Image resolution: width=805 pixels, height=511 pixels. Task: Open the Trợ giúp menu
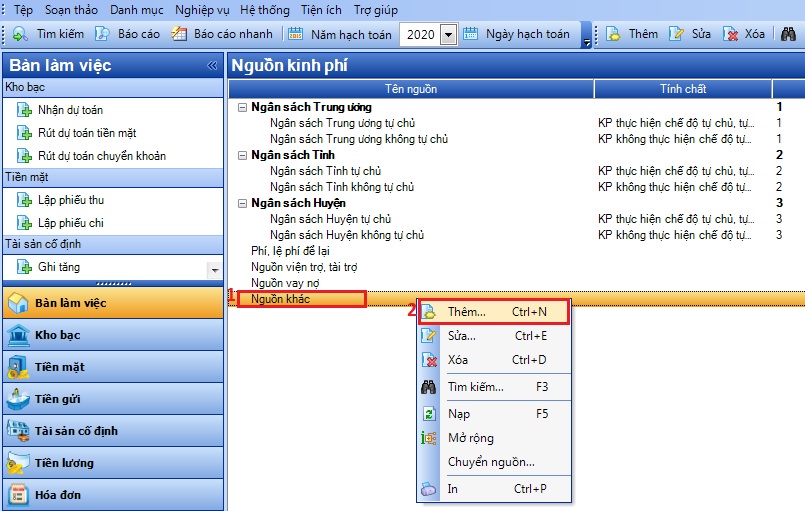376,10
